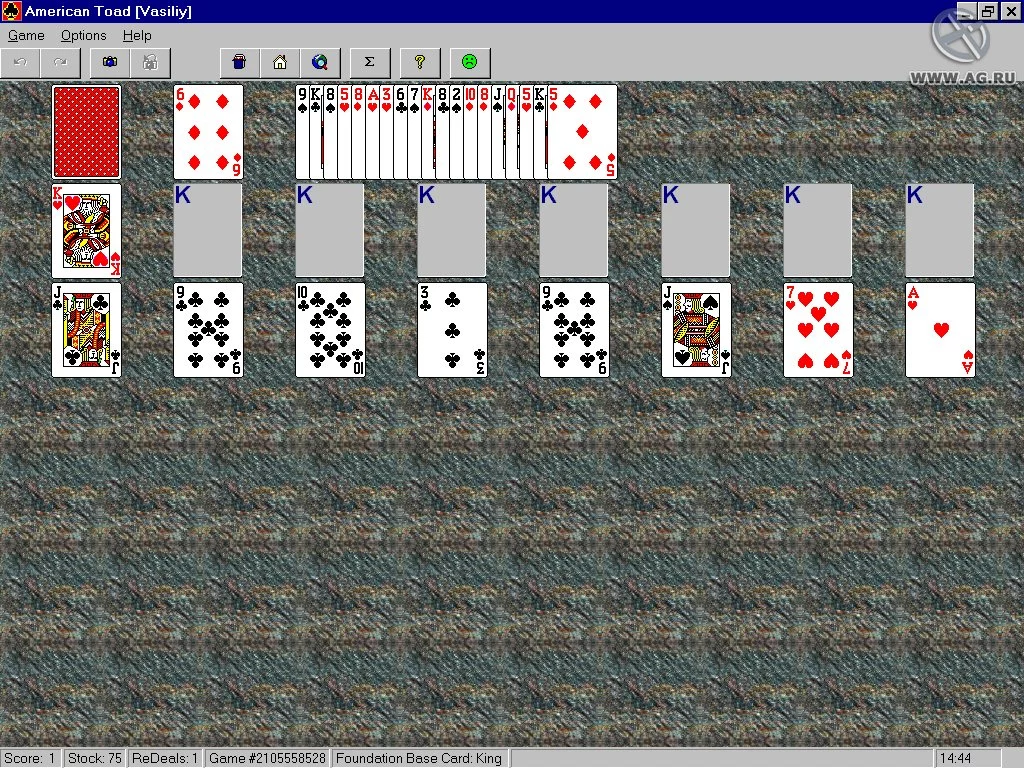Click the "Stock: 75" status bar field

[x=95, y=758]
